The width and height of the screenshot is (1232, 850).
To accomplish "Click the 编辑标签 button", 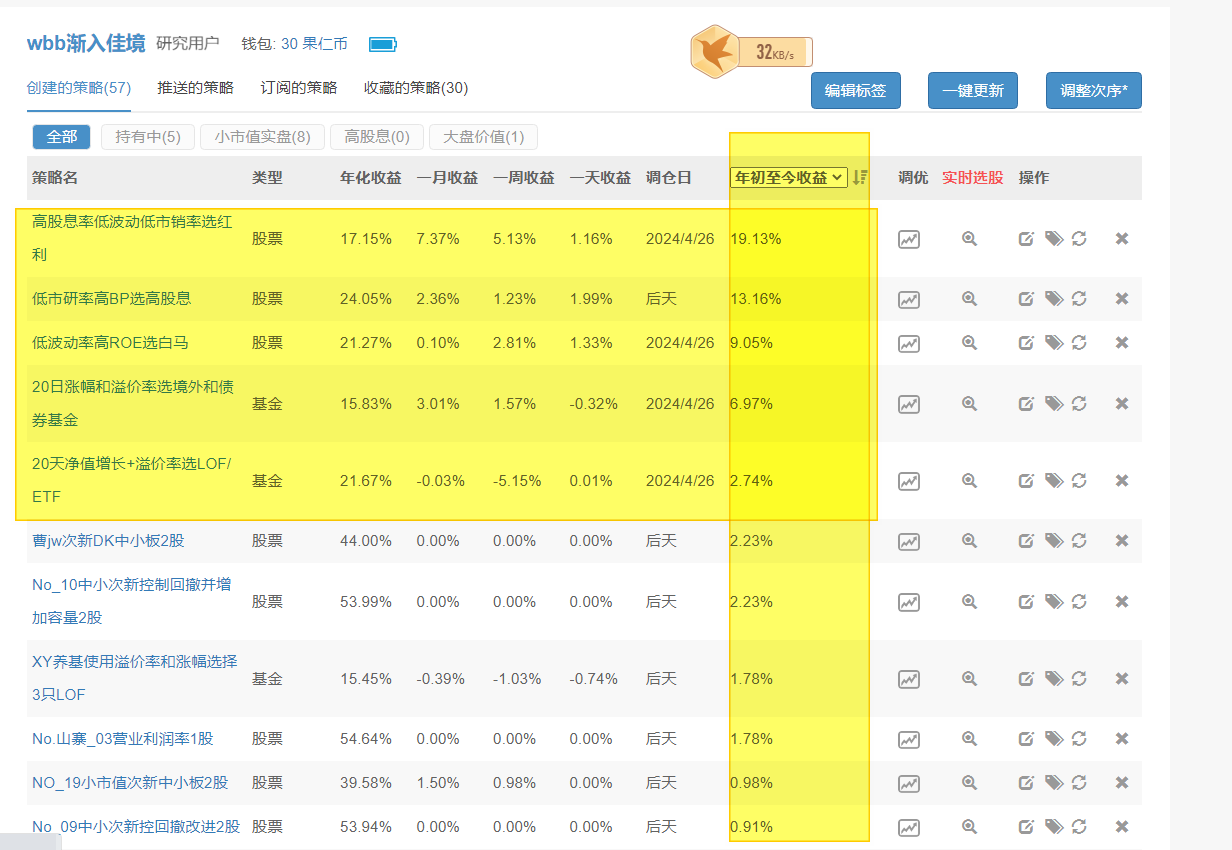I will (x=855, y=90).
